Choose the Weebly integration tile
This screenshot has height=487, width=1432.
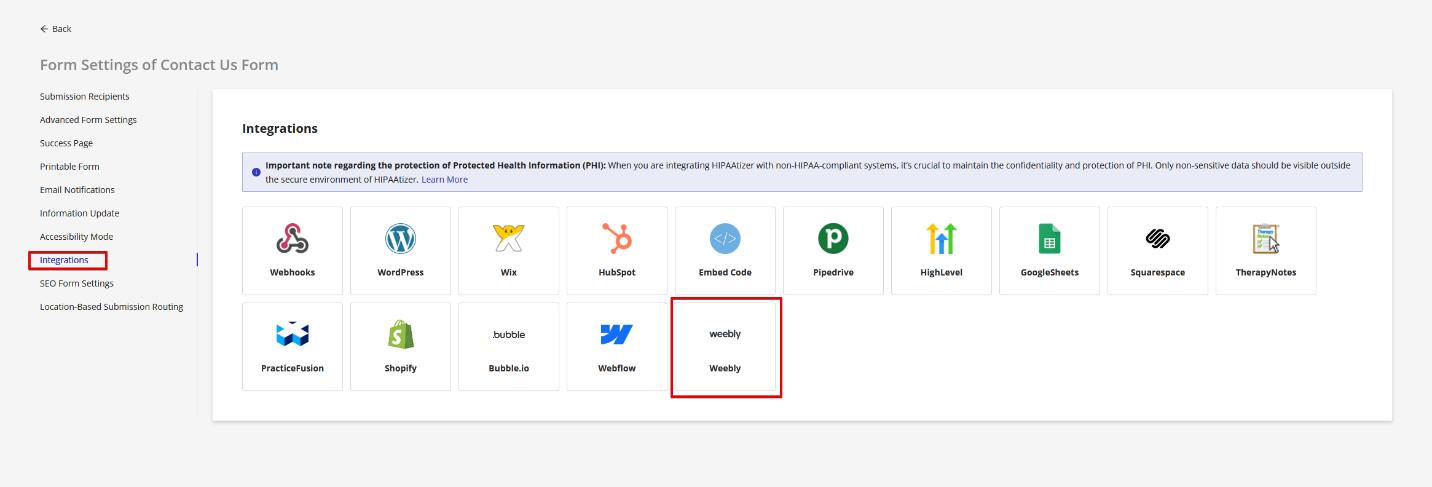(725, 346)
